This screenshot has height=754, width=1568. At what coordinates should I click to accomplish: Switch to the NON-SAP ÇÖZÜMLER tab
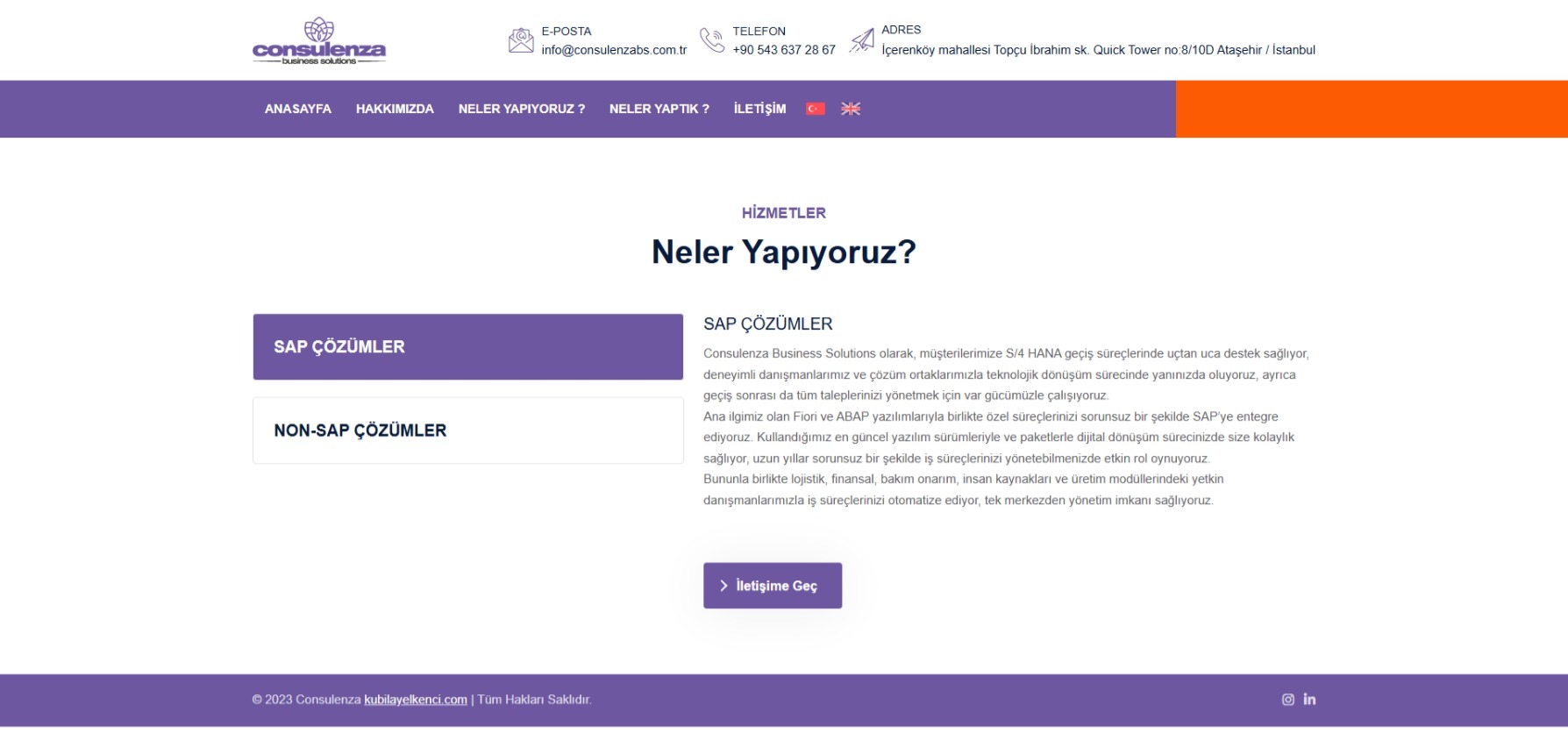coord(467,430)
